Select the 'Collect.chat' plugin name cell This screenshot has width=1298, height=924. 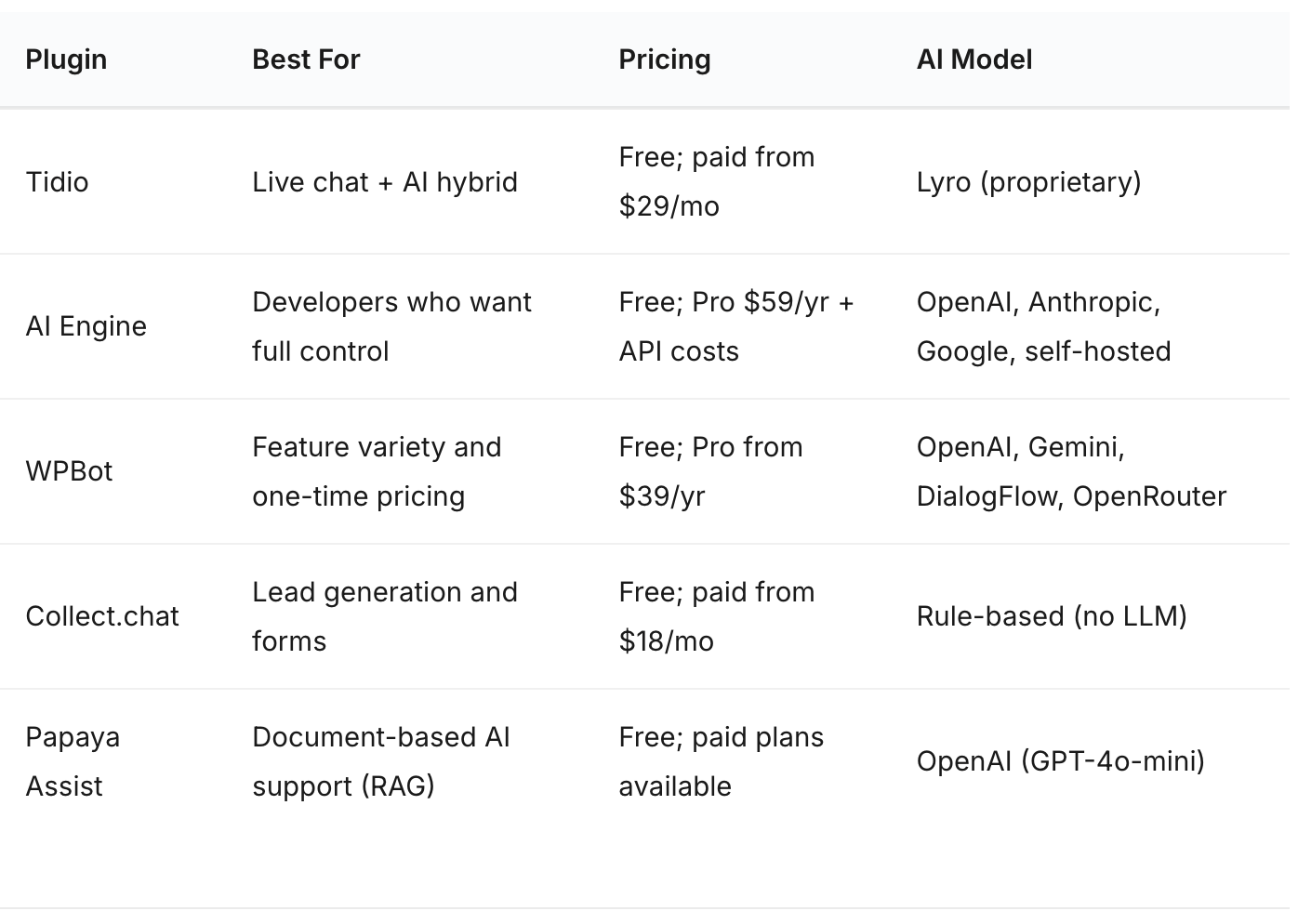[x=102, y=616]
